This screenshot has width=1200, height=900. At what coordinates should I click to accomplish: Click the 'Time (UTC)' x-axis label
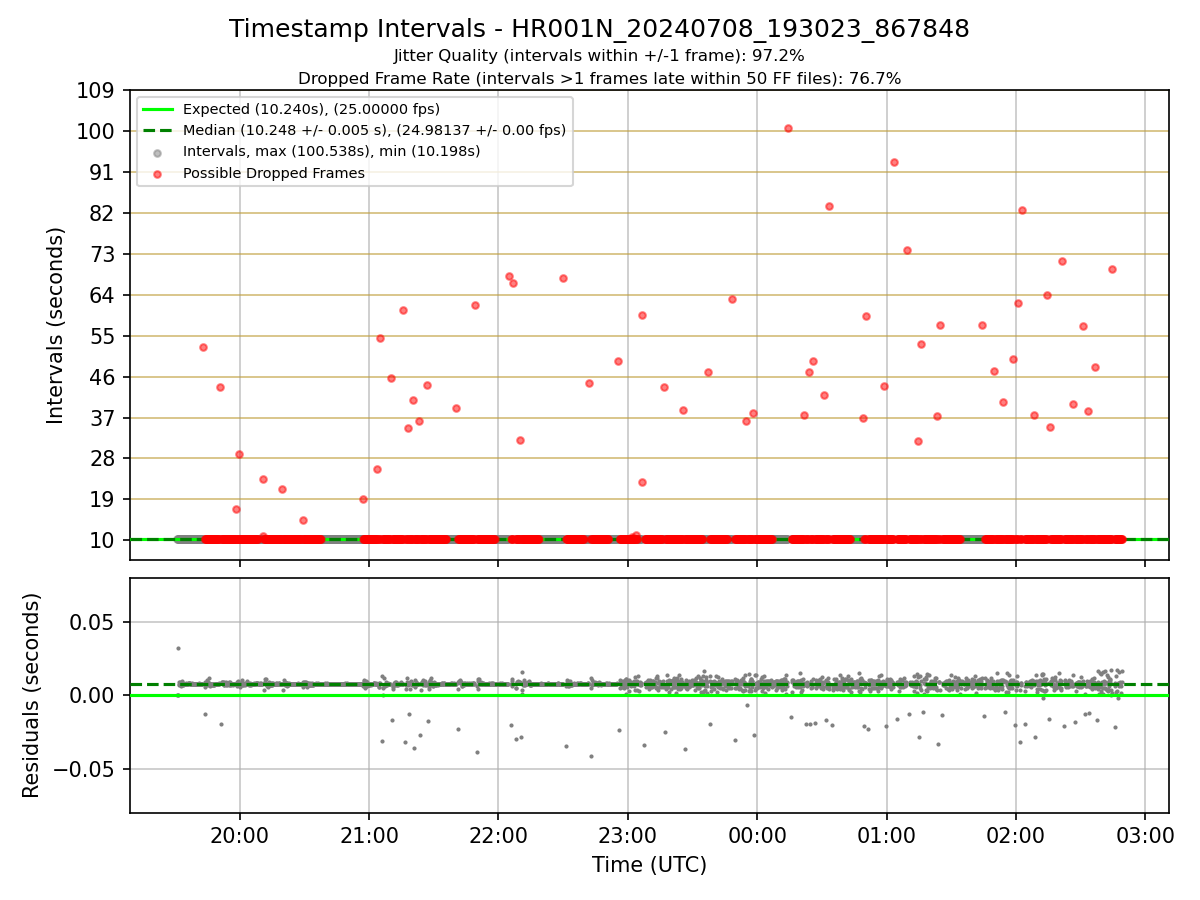tap(649, 865)
